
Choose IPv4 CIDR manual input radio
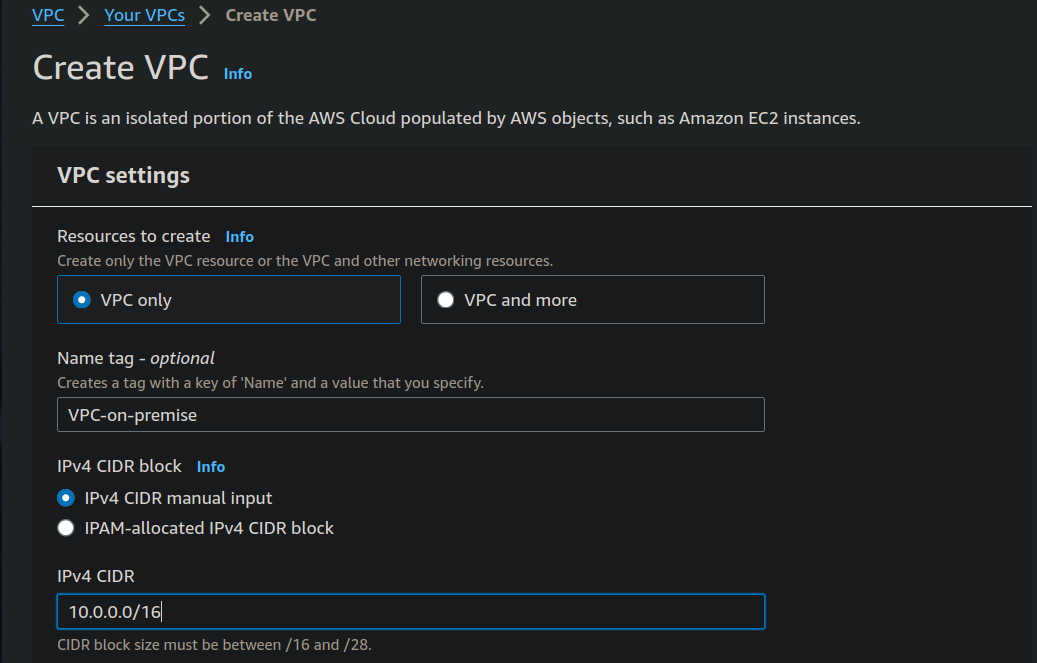[x=66, y=498]
